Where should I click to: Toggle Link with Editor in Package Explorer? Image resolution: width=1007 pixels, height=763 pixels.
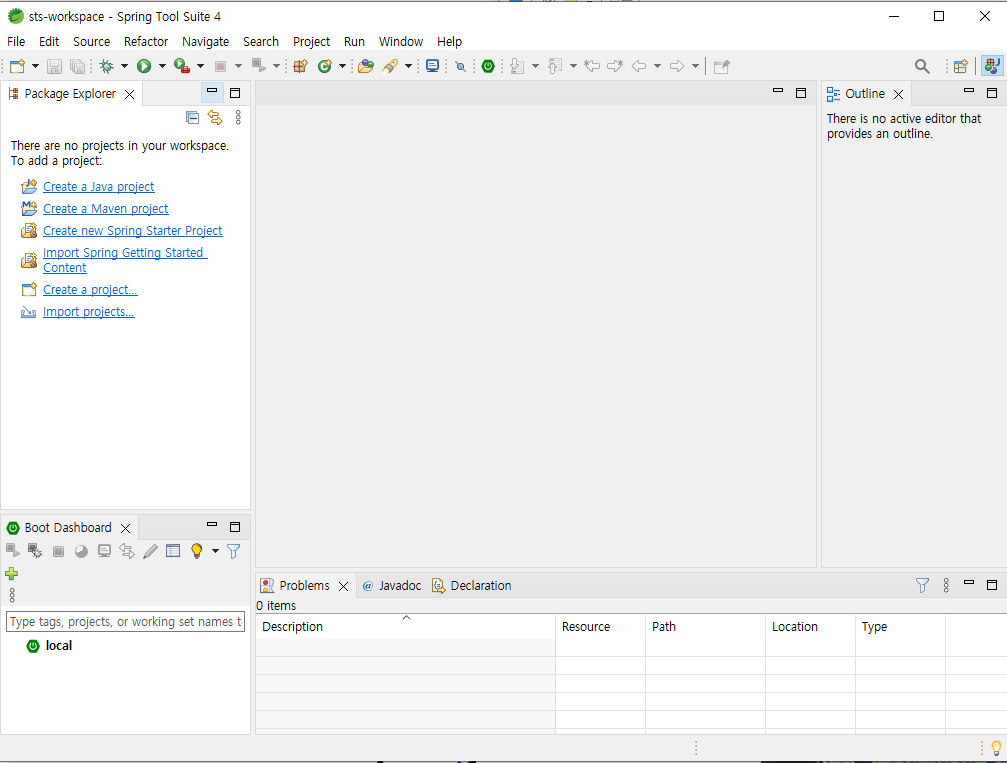(x=215, y=118)
